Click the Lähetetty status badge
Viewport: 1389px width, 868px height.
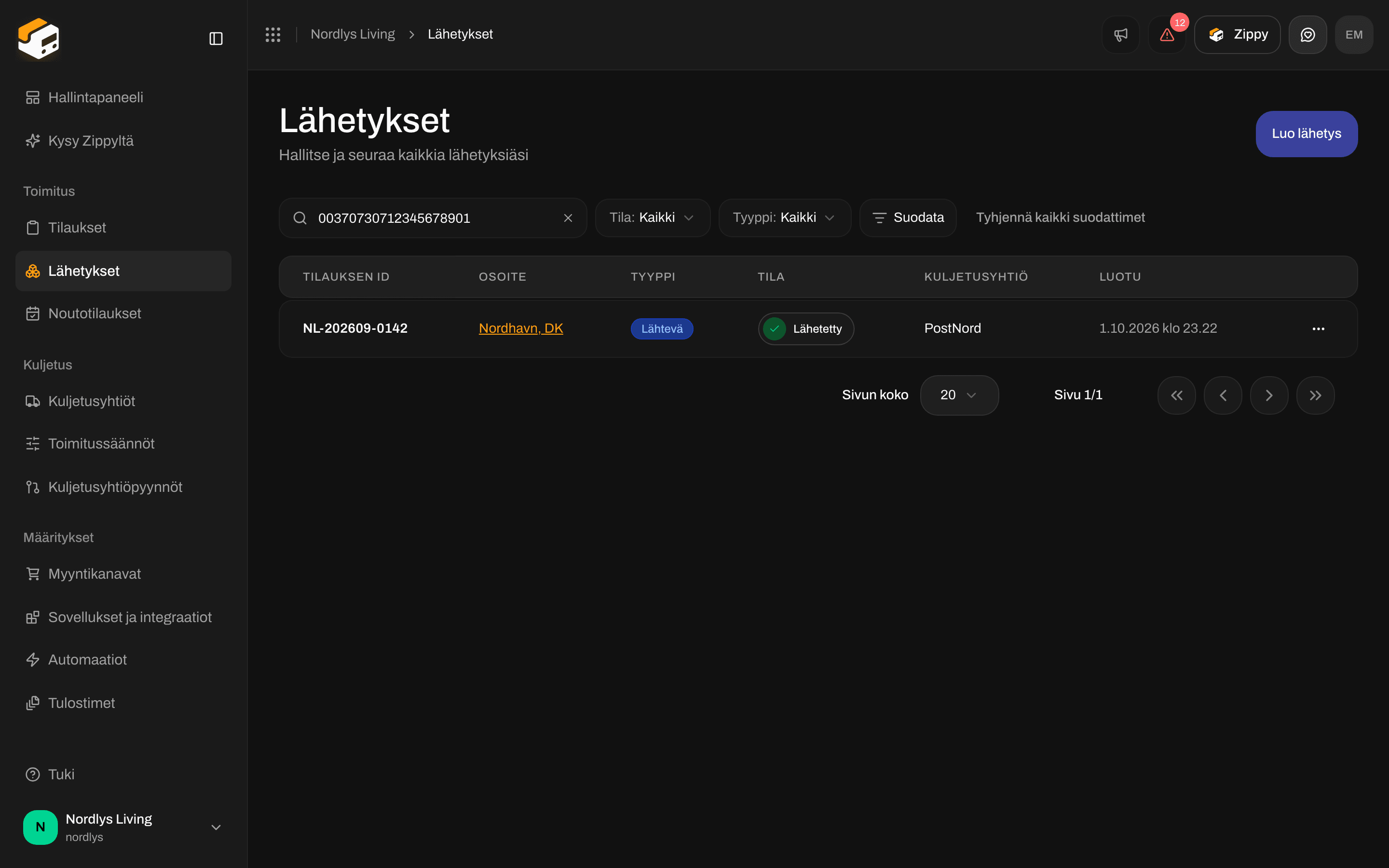806,329
